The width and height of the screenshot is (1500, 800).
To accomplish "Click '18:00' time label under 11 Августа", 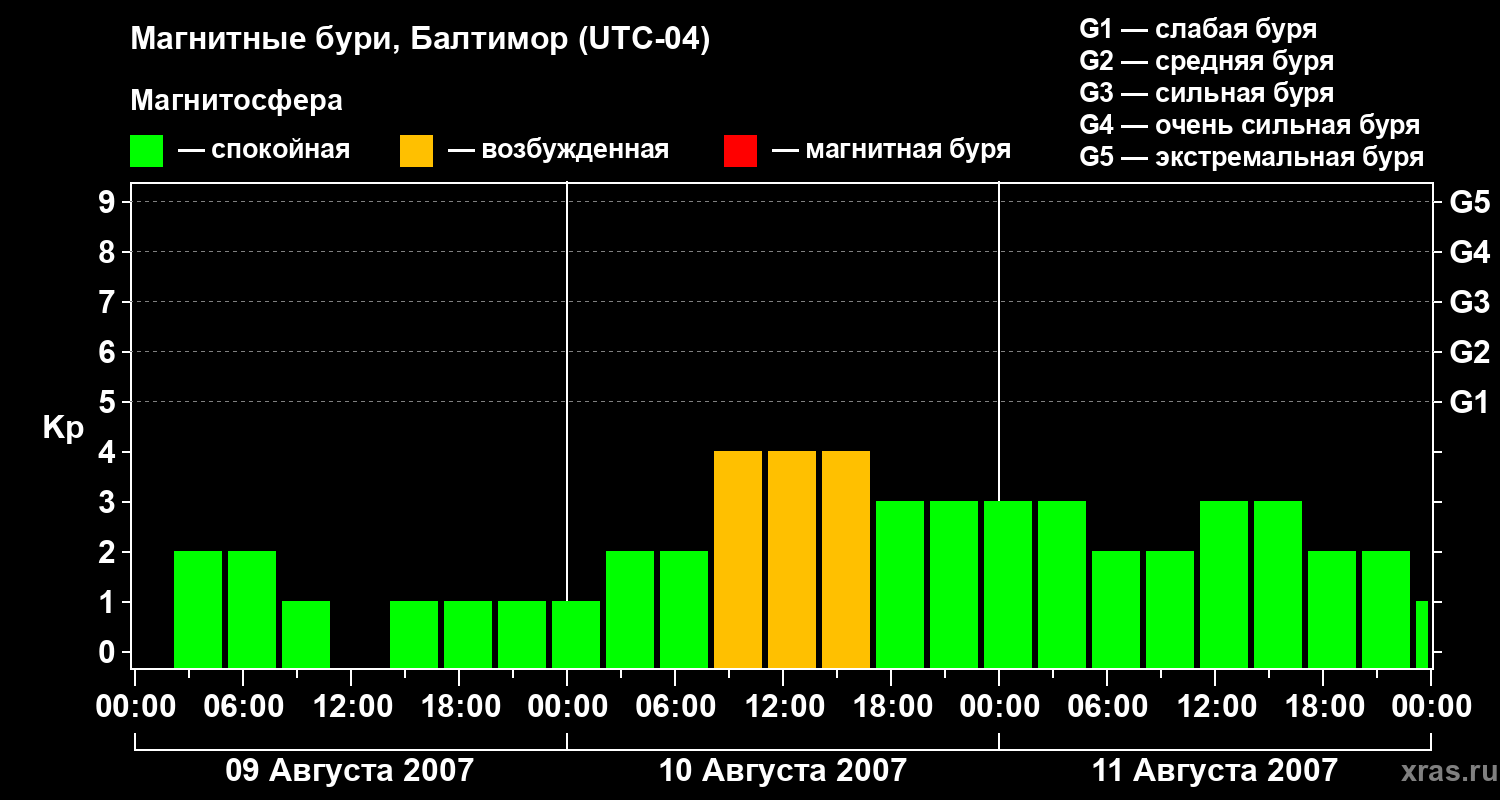I will [x=1323, y=707].
